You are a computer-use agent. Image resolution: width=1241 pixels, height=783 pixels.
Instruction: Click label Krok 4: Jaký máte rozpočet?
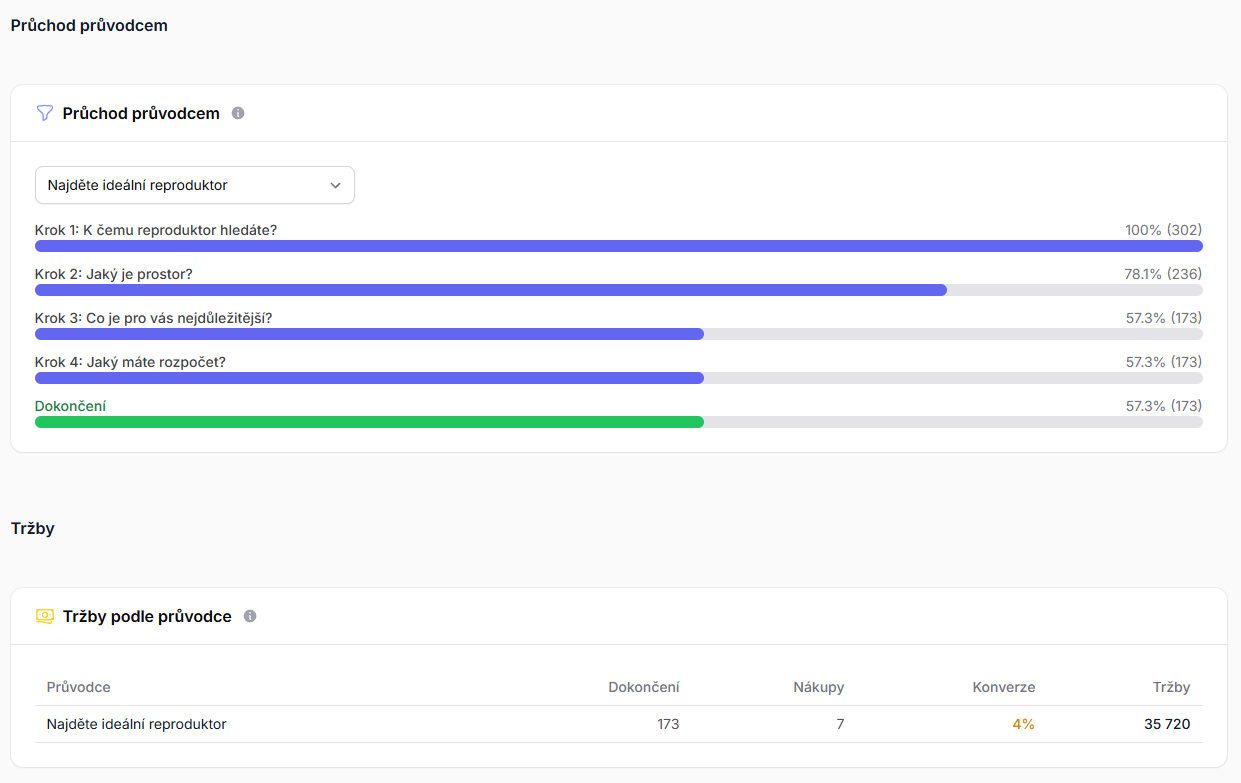tap(131, 362)
